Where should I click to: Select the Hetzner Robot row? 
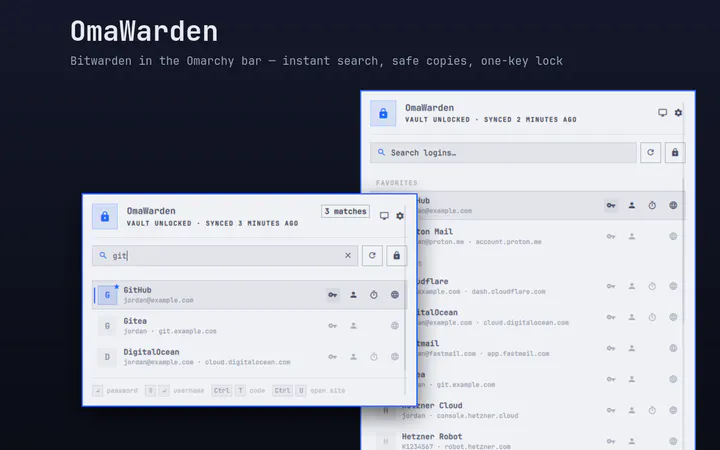click(528, 440)
